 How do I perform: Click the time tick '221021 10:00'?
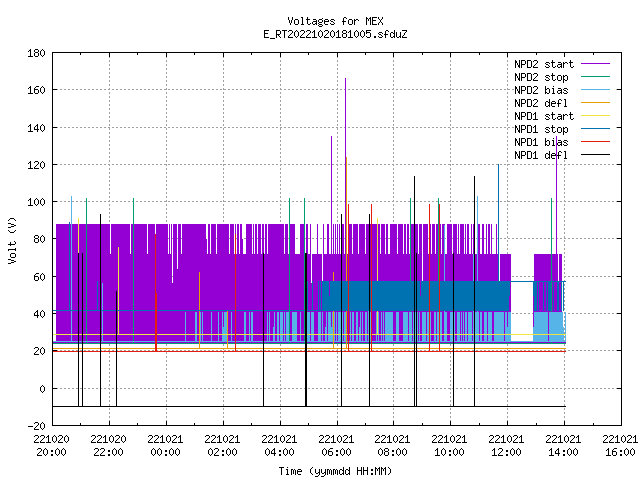pos(449,446)
